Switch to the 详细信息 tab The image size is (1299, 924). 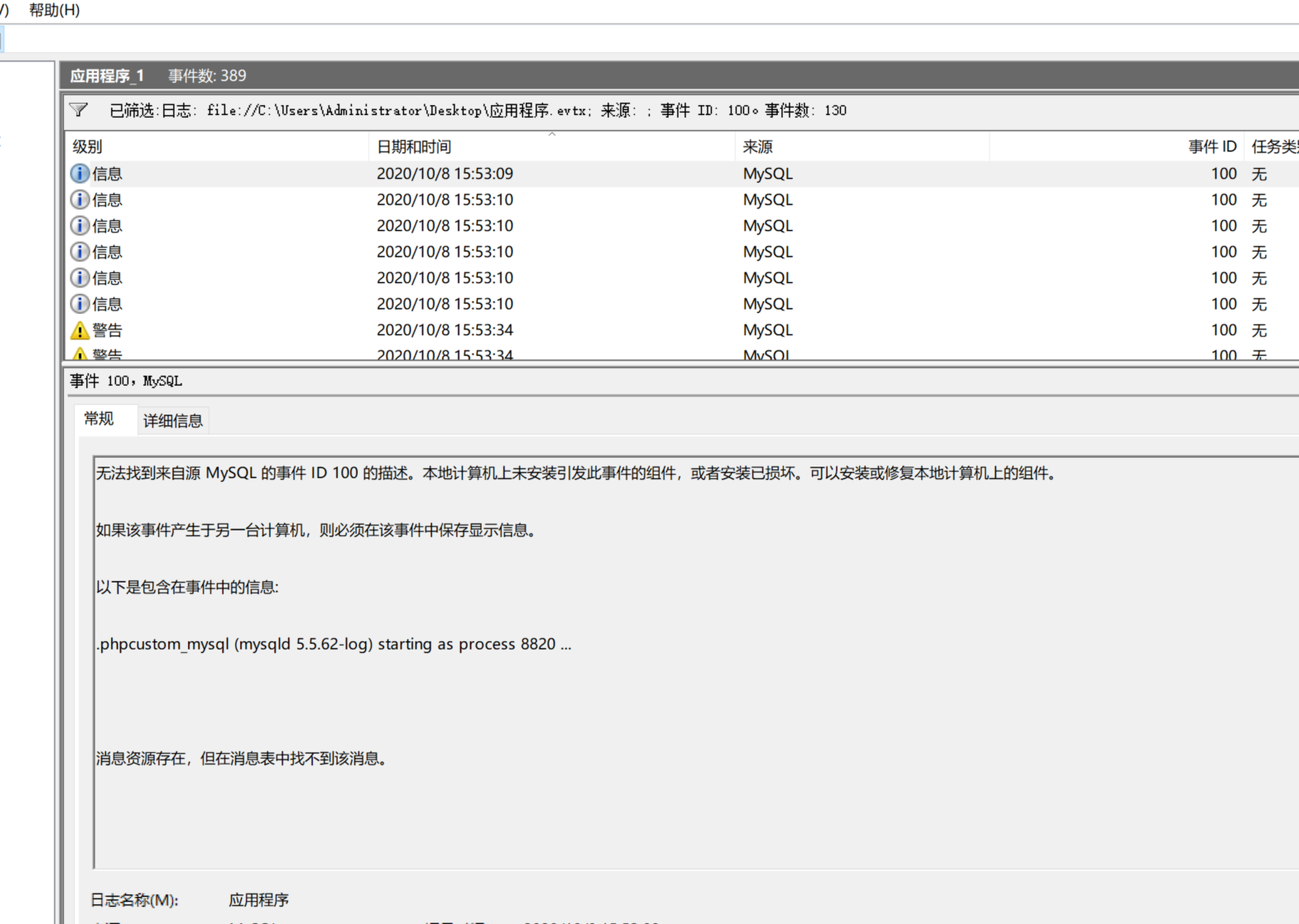click(173, 421)
